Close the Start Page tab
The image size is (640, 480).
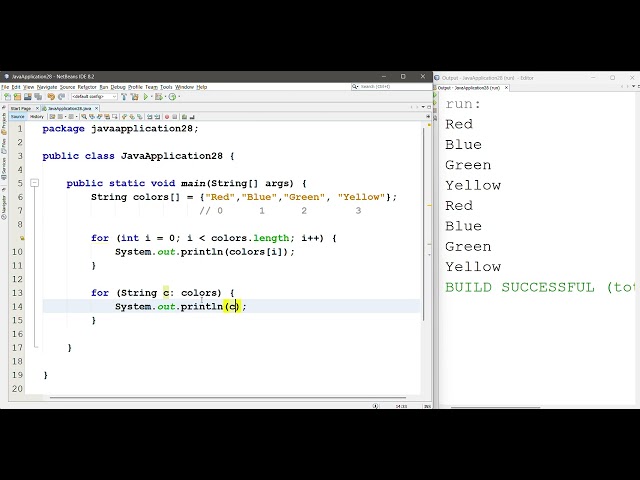click(37, 109)
